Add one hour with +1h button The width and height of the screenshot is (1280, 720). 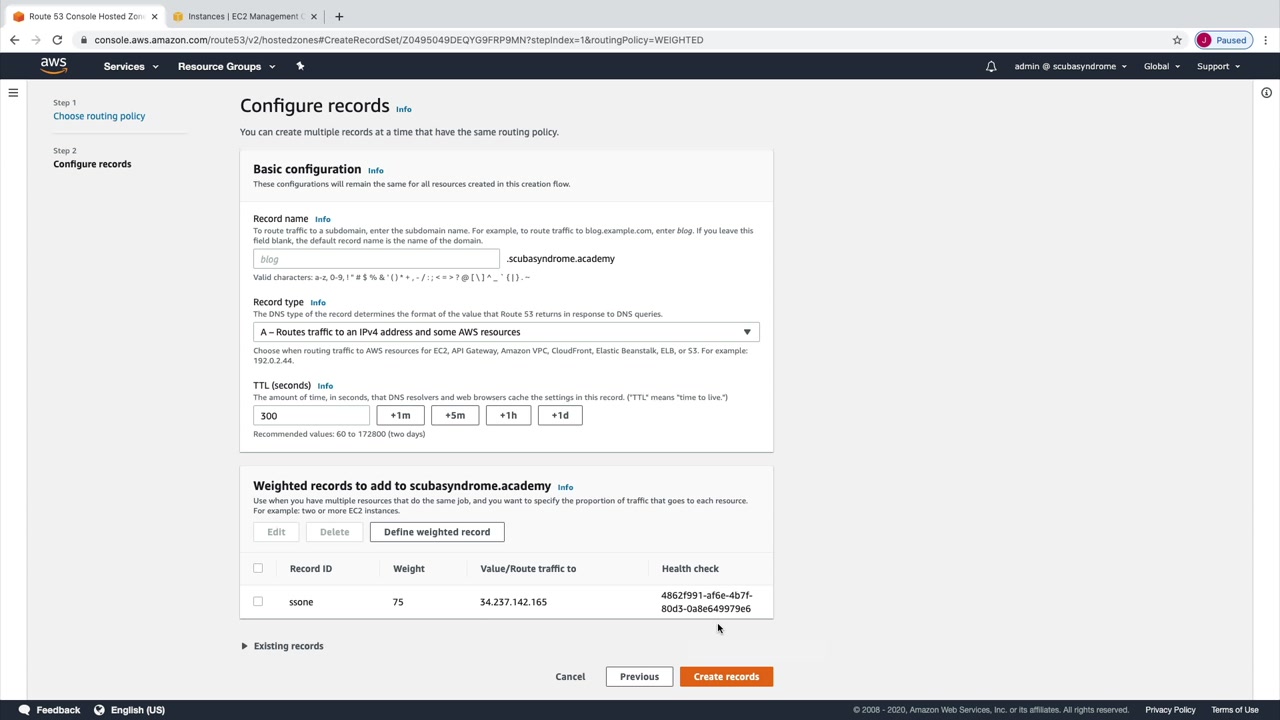(508, 415)
